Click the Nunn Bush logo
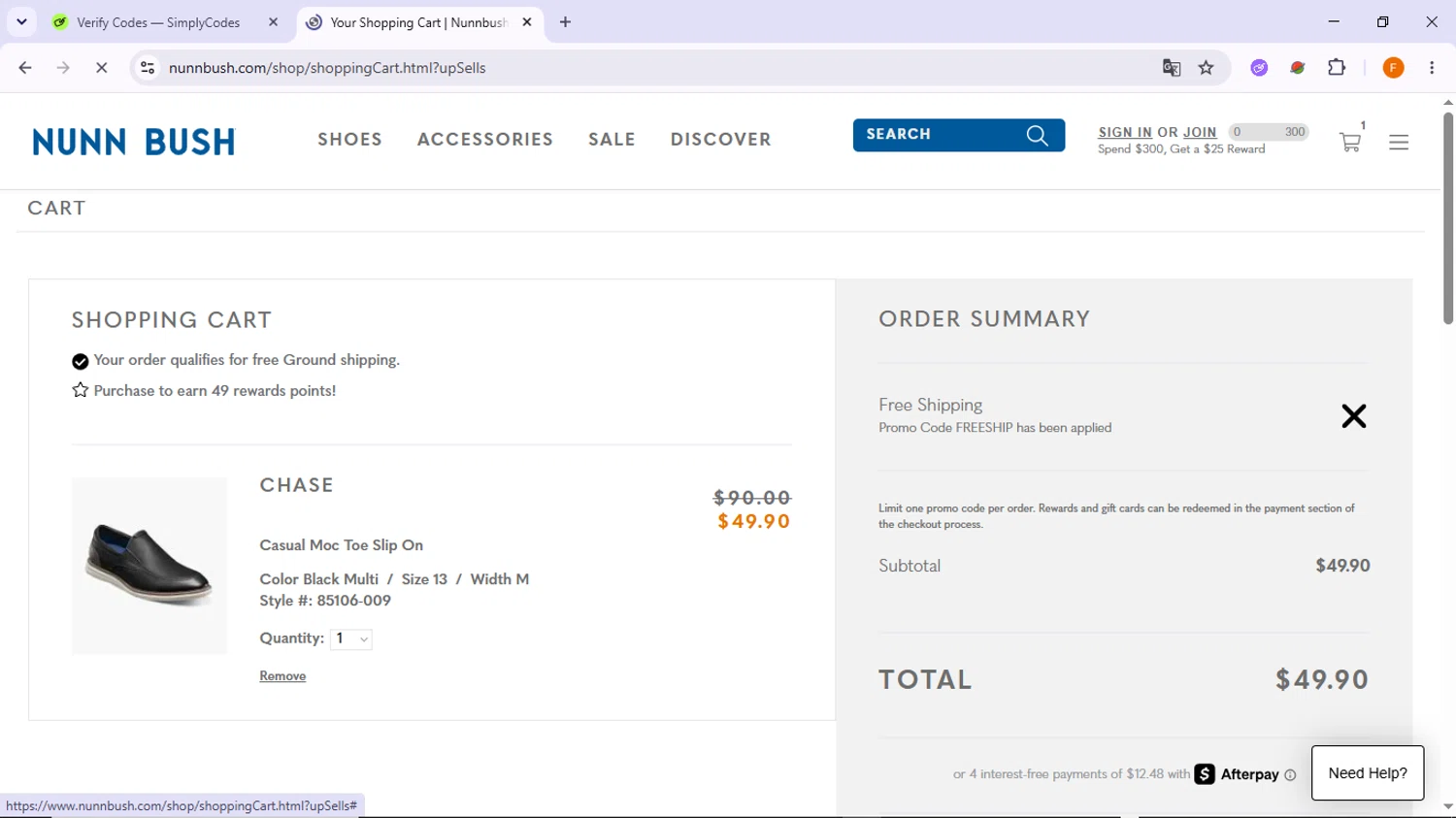1456x818 pixels. click(x=134, y=142)
